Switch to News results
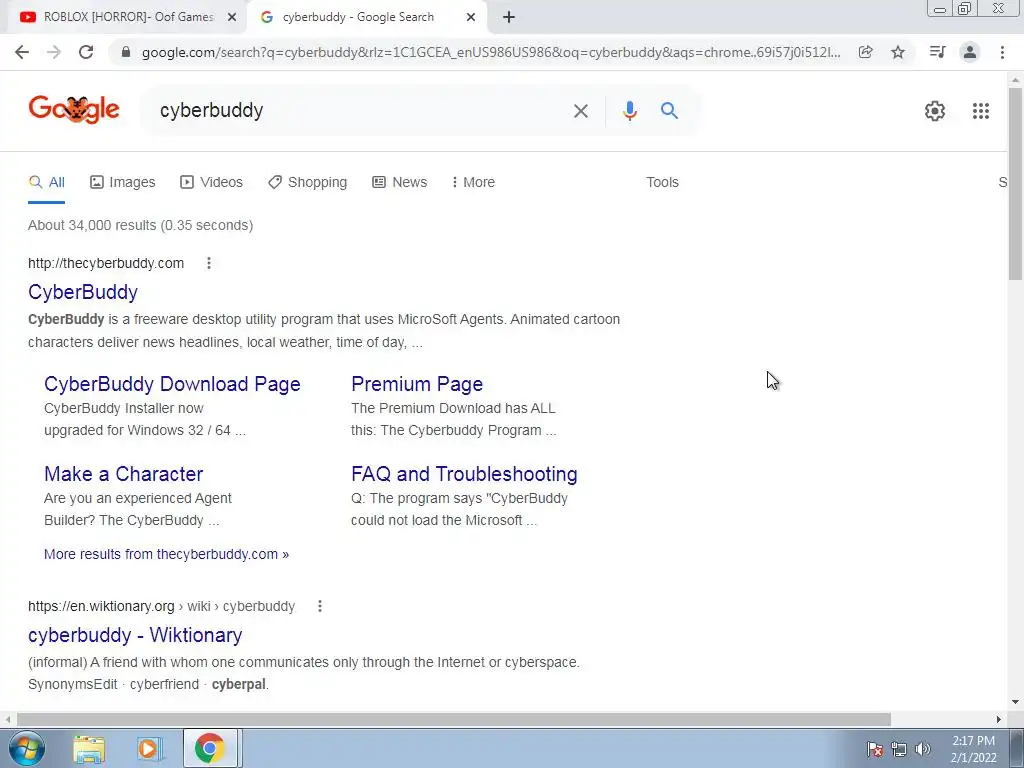Screen dimensions: 1024x768 click(x=400, y=183)
